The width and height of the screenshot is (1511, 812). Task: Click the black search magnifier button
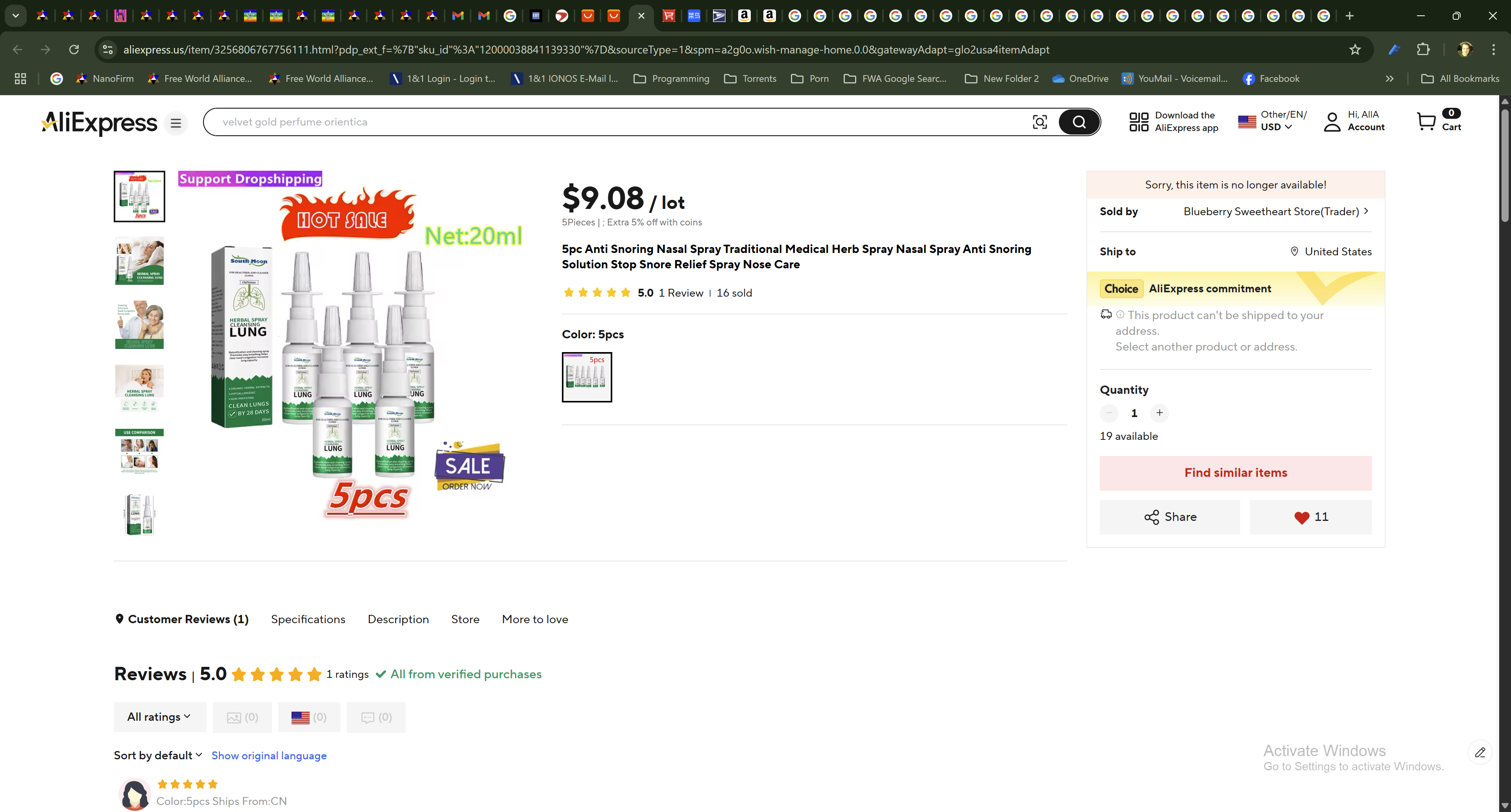1079,122
